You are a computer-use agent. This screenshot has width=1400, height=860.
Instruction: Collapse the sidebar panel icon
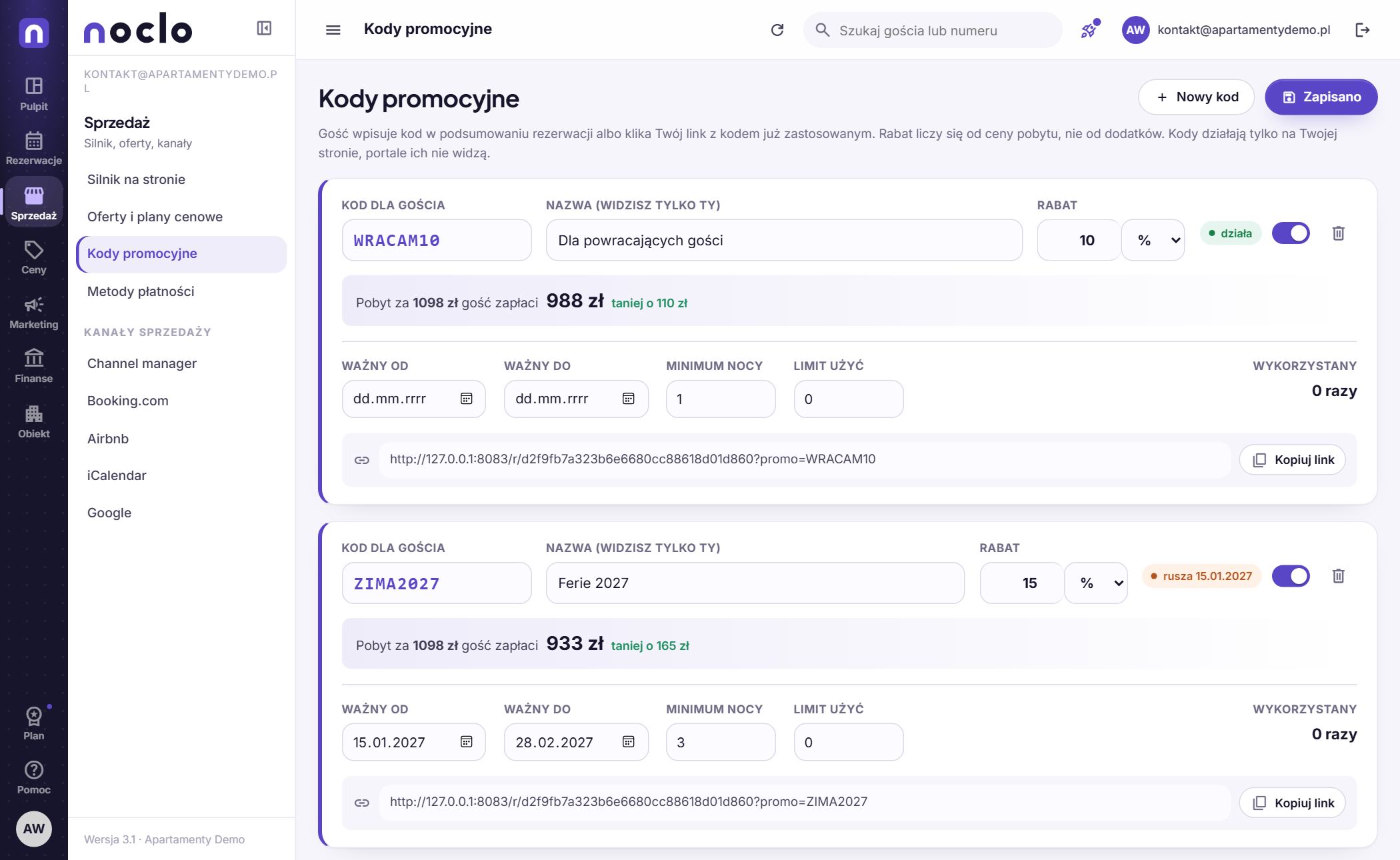point(264,28)
